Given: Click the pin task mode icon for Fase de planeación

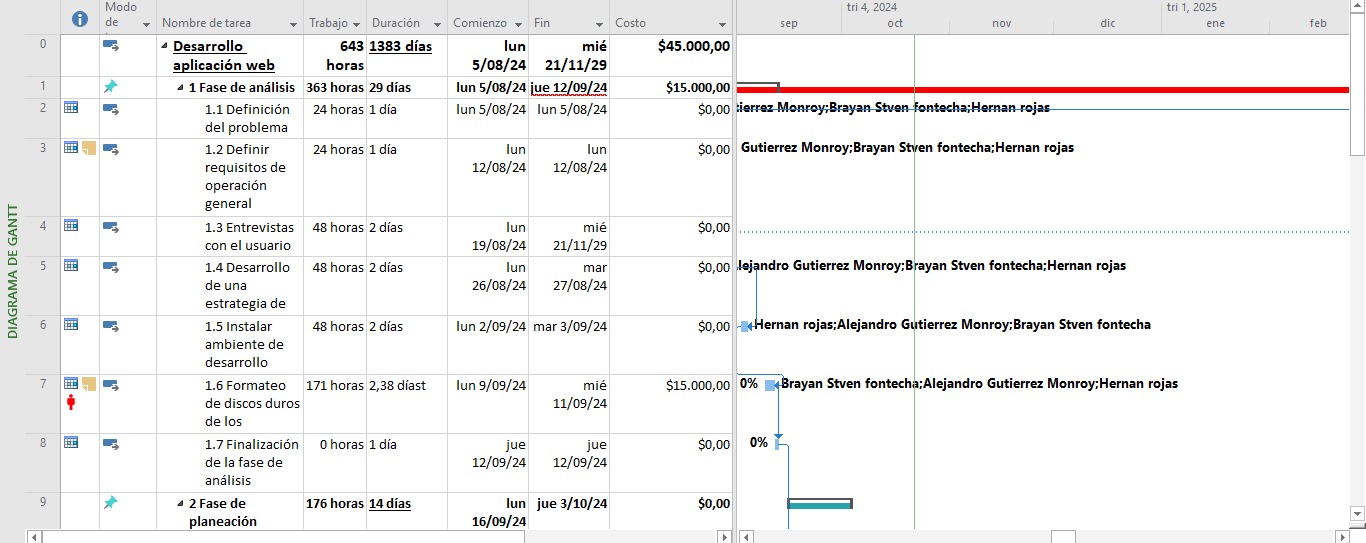Looking at the screenshot, I should click(111, 503).
